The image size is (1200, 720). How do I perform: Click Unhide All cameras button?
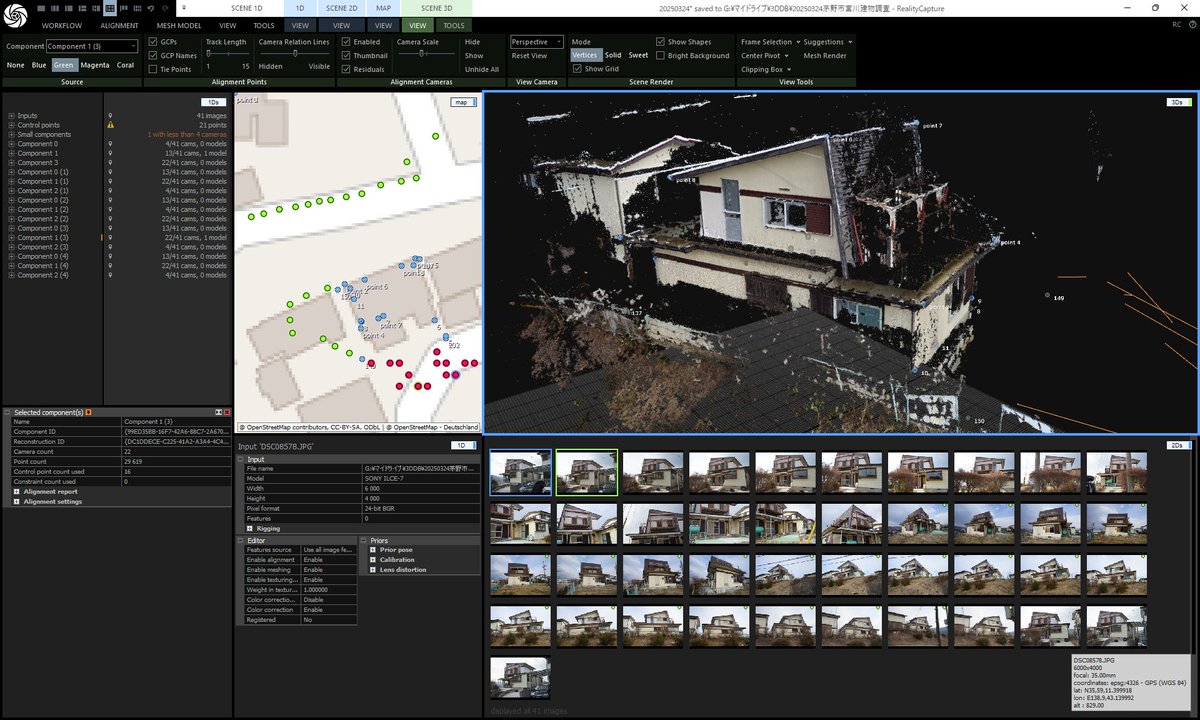pos(482,69)
